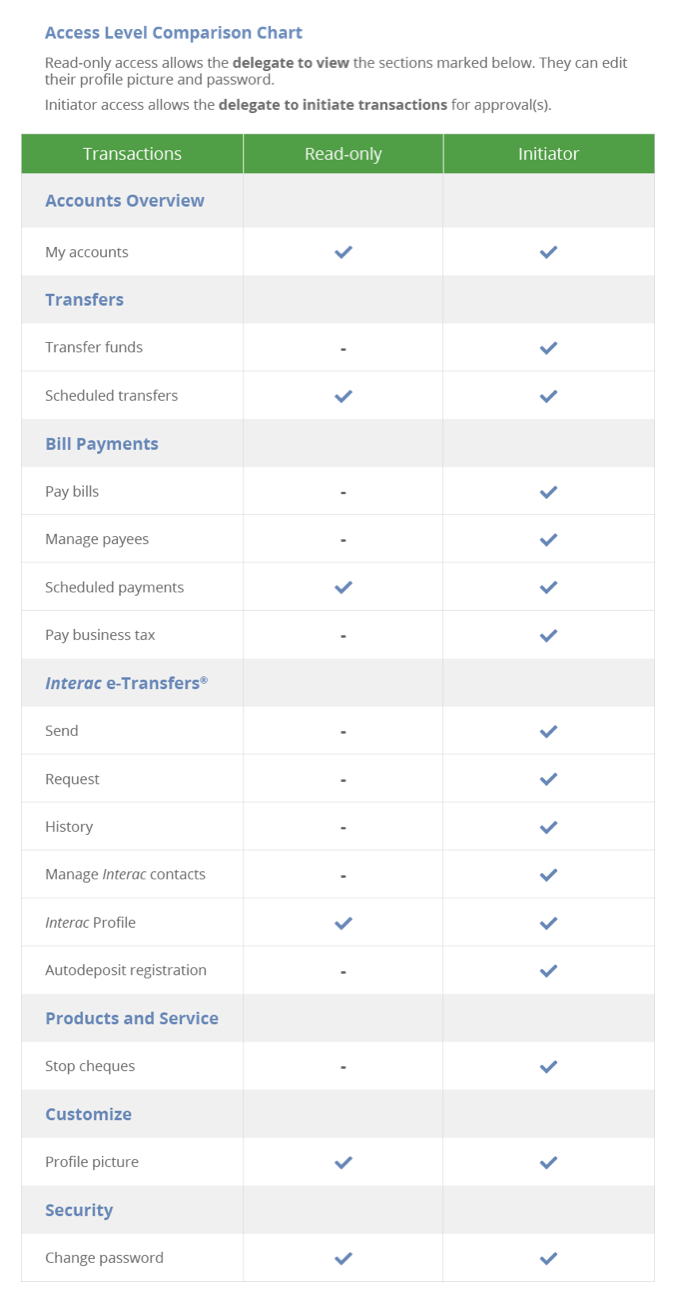This screenshot has width=675, height=1292.
Task: Click the Initiator checkmark for Transfer funds
Action: (x=548, y=348)
